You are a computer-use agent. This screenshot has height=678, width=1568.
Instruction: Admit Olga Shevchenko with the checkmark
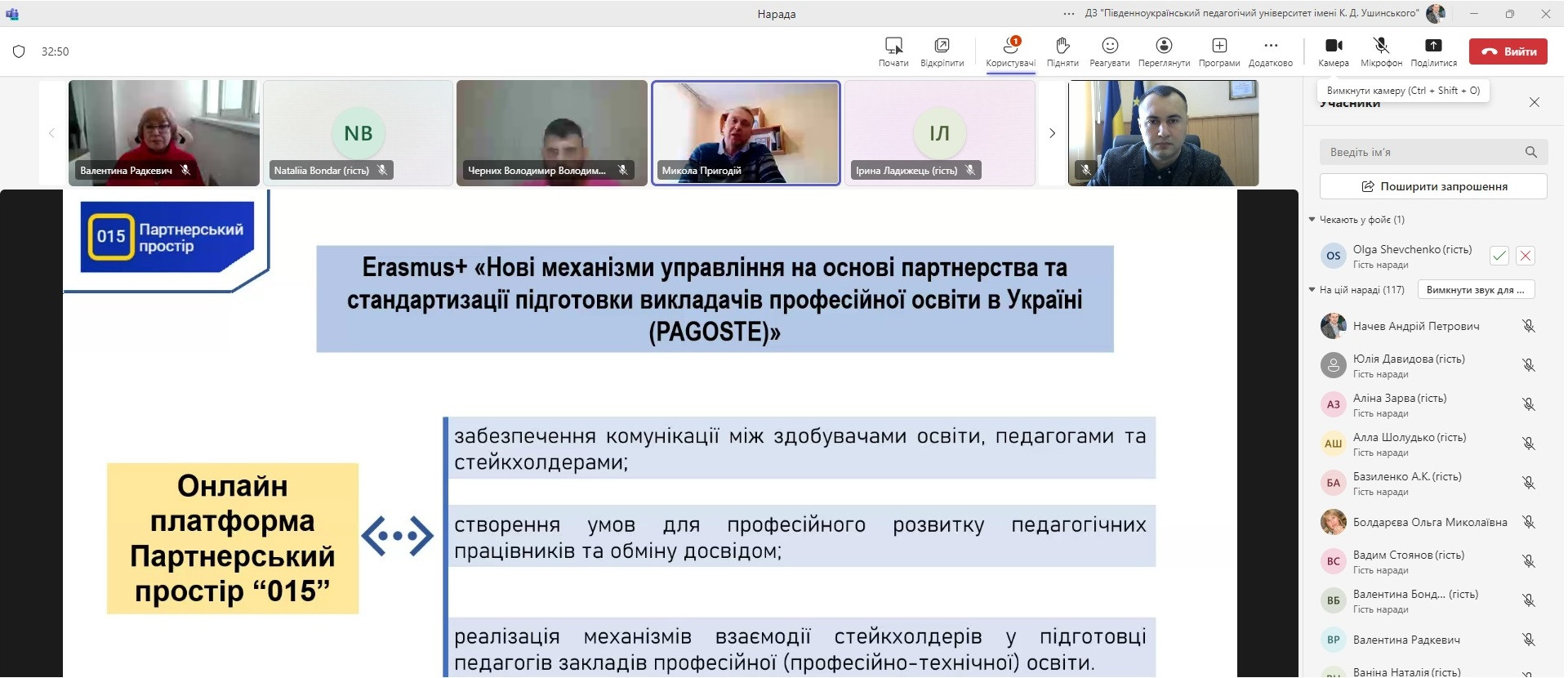[1499, 256]
